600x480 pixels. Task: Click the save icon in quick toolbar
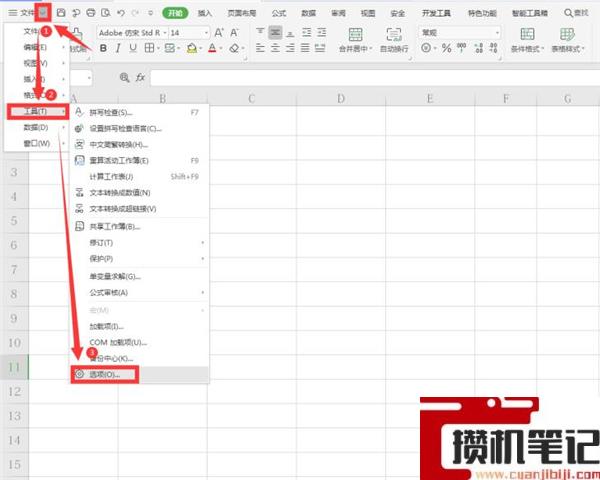click(61, 13)
